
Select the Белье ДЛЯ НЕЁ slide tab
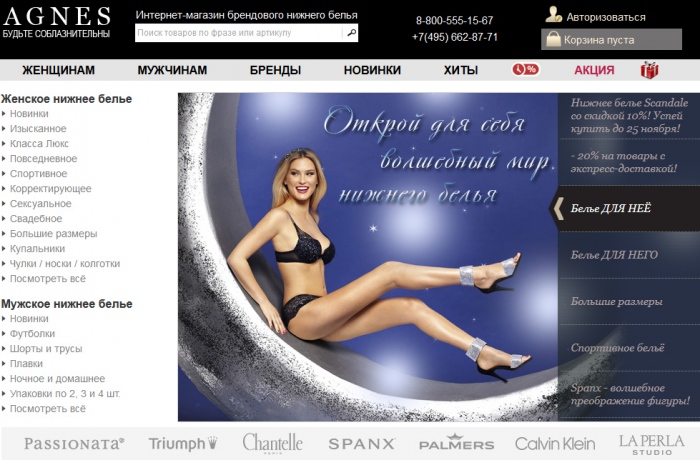(629, 209)
